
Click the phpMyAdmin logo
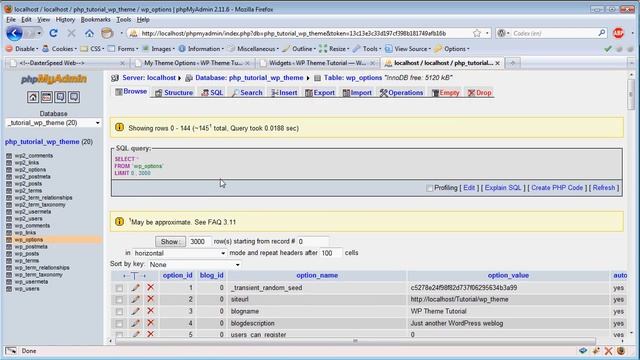coord(53,79)
